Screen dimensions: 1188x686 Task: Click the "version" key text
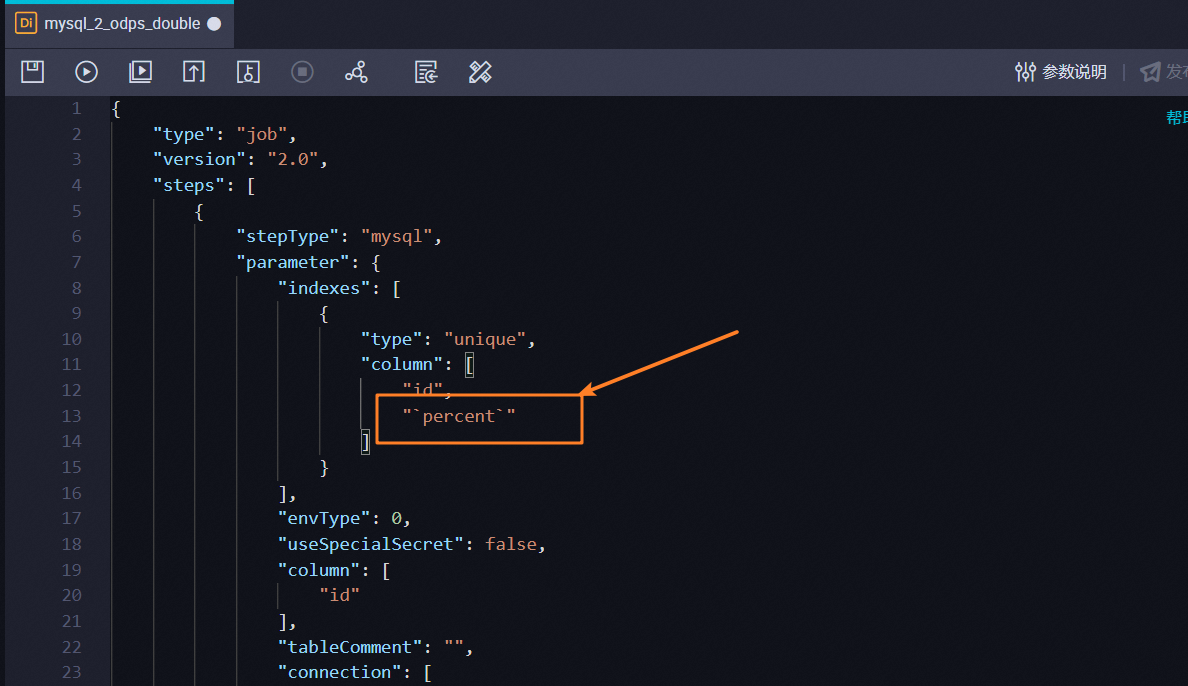click(x=199, y=159)
